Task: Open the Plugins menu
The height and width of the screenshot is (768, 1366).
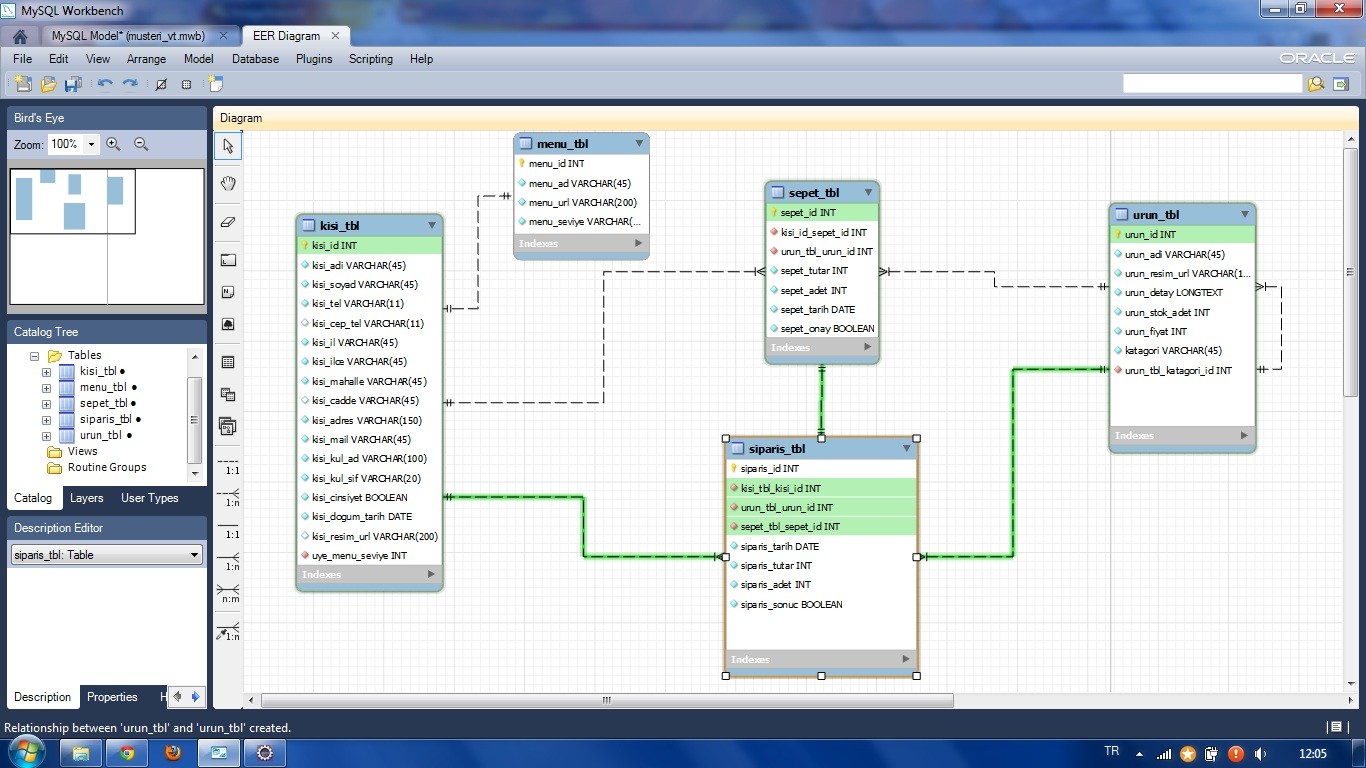Action: coord(314,59)
